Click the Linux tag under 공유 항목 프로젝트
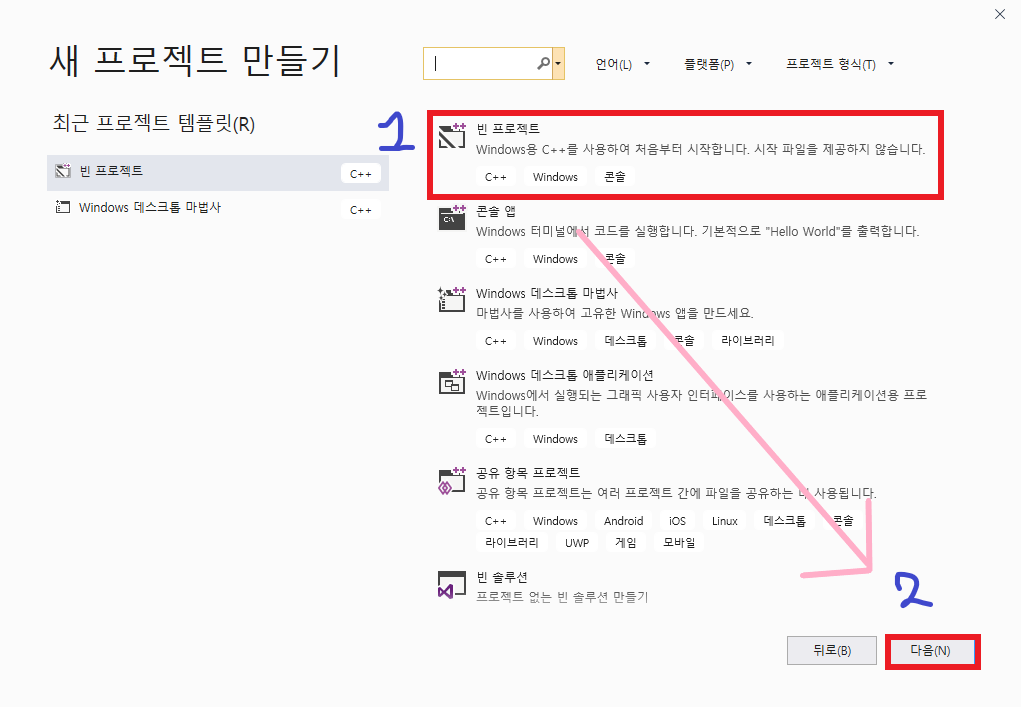 [724, 521]
